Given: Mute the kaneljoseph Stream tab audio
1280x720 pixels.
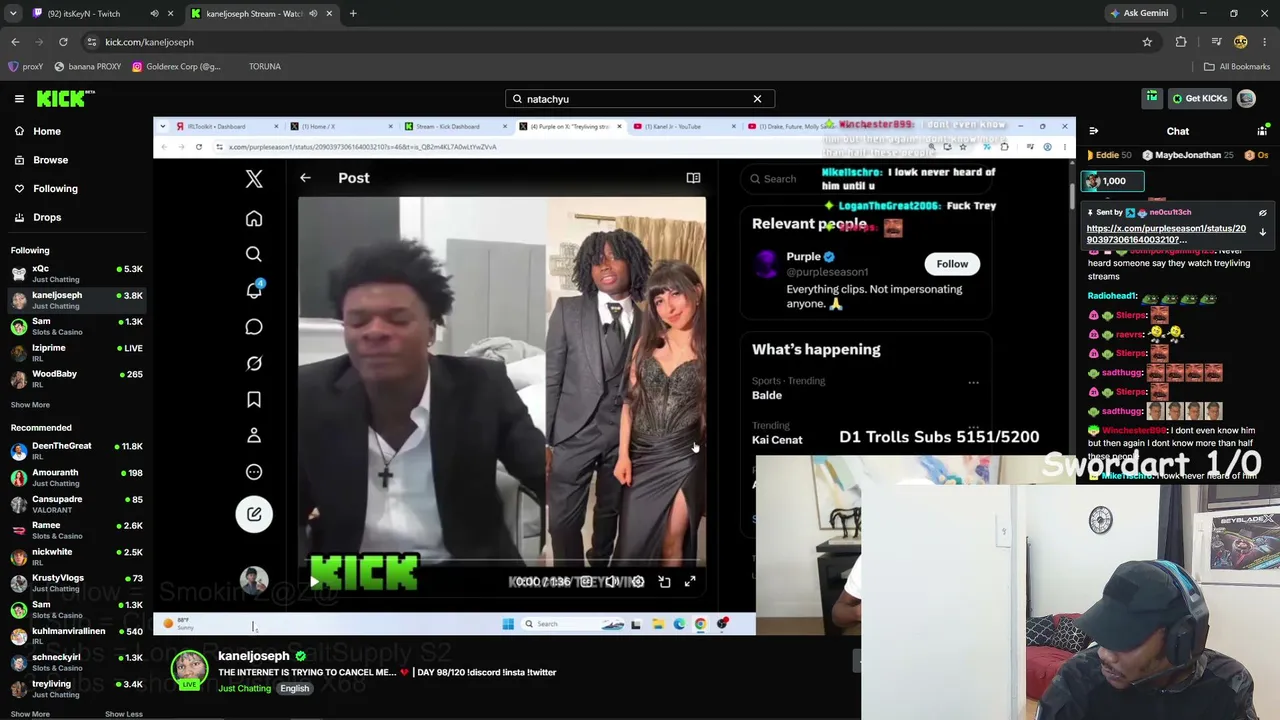Looking at the screenshot, I should (313, 13).
